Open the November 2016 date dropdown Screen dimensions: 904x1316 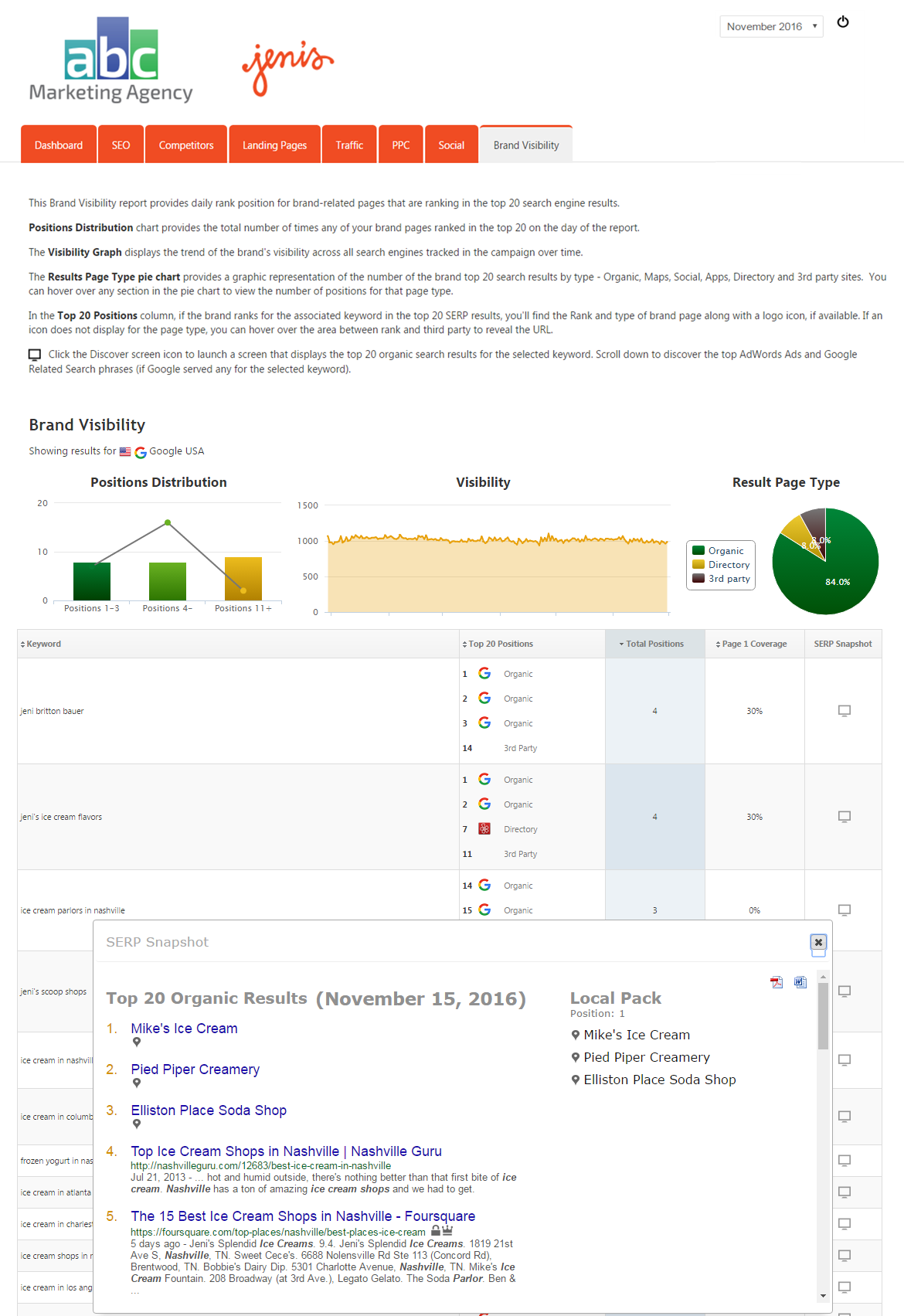[771, 26]
